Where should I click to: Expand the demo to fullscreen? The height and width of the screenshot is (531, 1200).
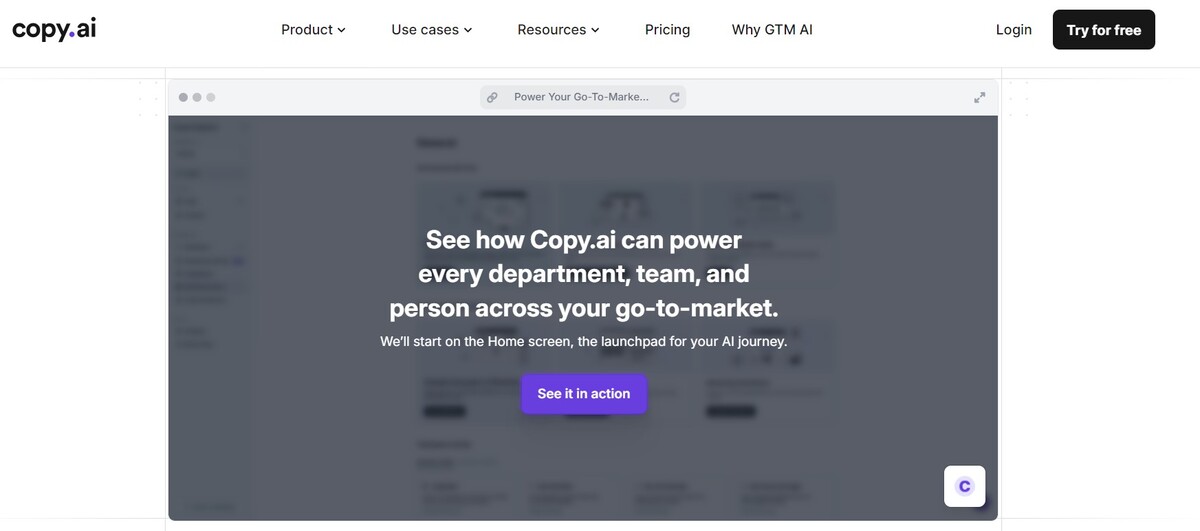coord(980,97)
